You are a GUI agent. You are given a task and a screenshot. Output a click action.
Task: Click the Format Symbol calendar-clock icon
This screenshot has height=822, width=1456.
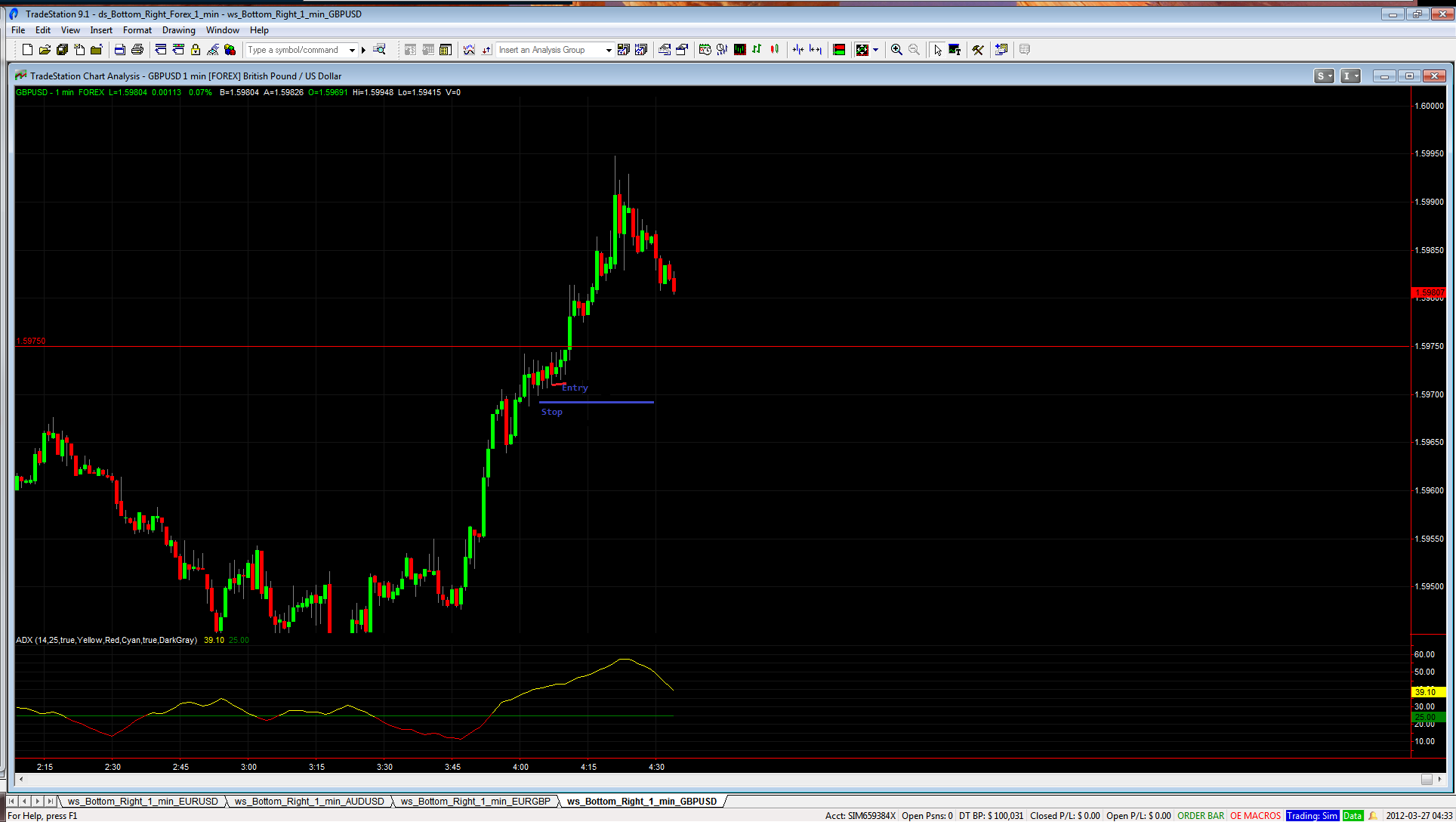[x=705, y=50]
